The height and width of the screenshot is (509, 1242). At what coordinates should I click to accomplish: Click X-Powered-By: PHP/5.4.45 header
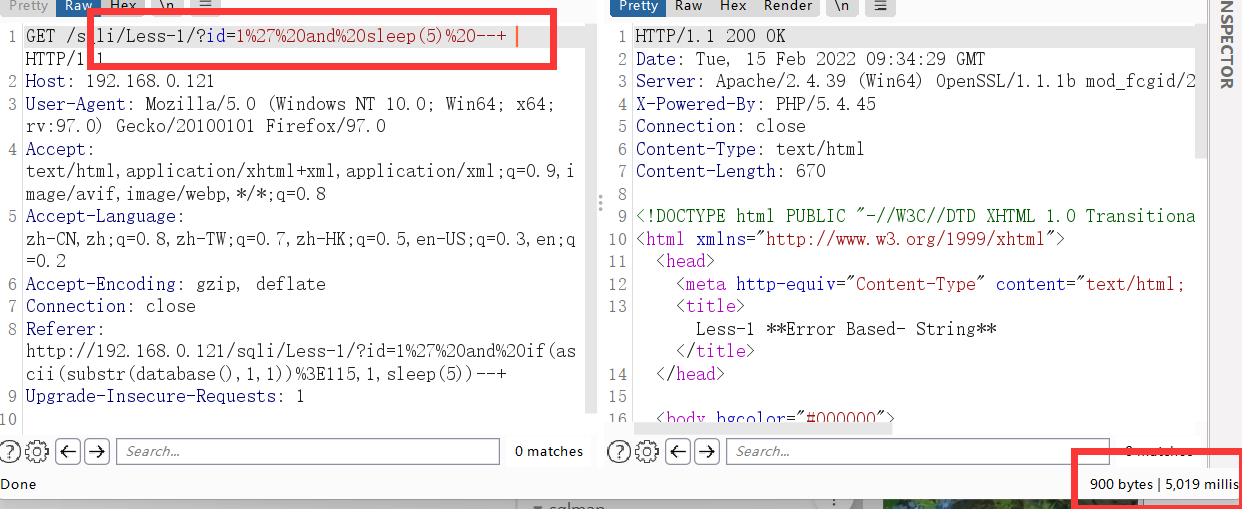756,104
